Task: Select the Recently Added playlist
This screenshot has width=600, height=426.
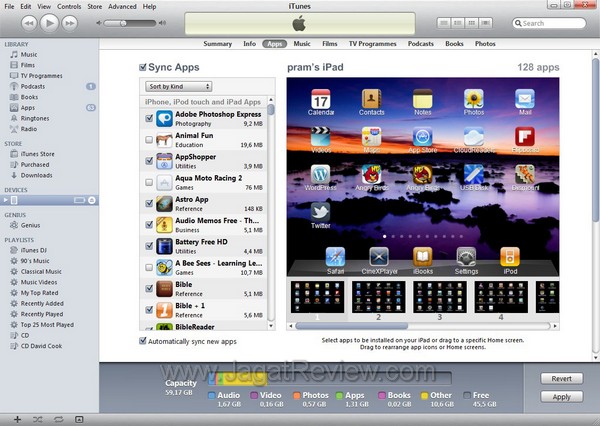Action: point(42,304)
